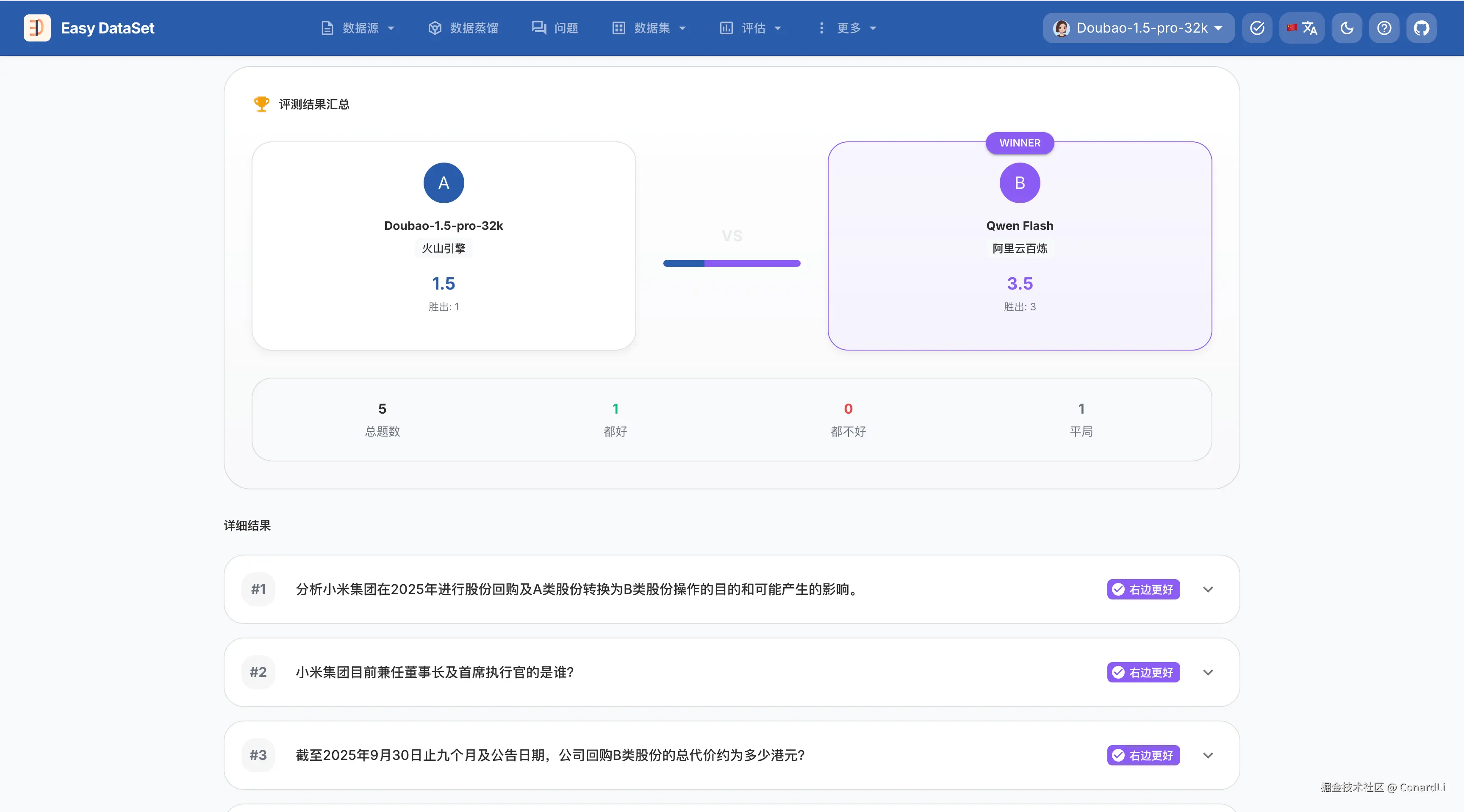Expand question #1 details chevron

1208,589
